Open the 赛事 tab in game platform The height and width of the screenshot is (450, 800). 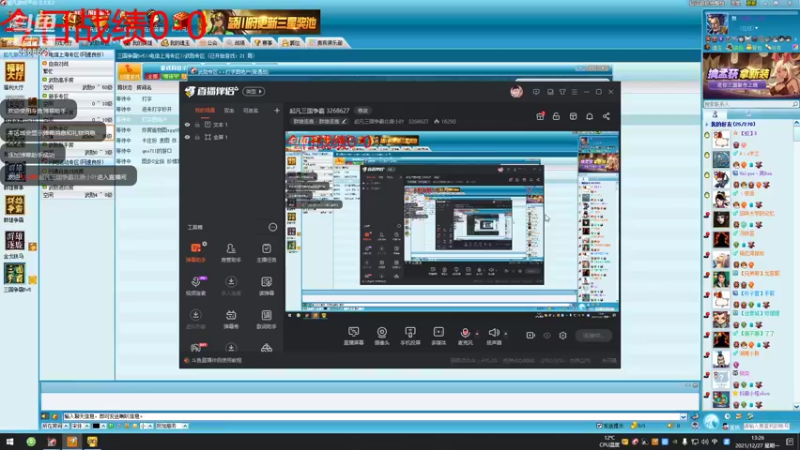point(264,43)
